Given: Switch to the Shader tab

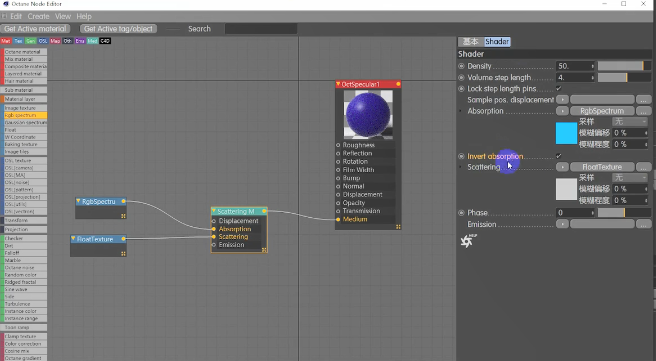Looking at the screenshot, I should (x=497, y=41).
